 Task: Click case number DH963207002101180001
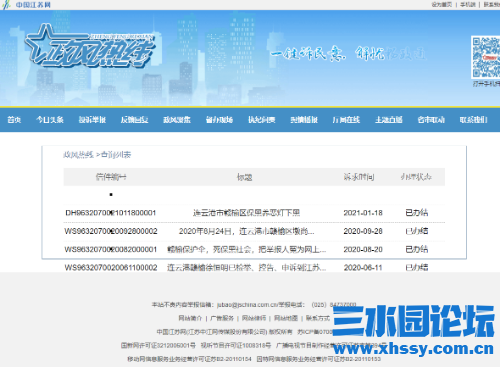111,213
